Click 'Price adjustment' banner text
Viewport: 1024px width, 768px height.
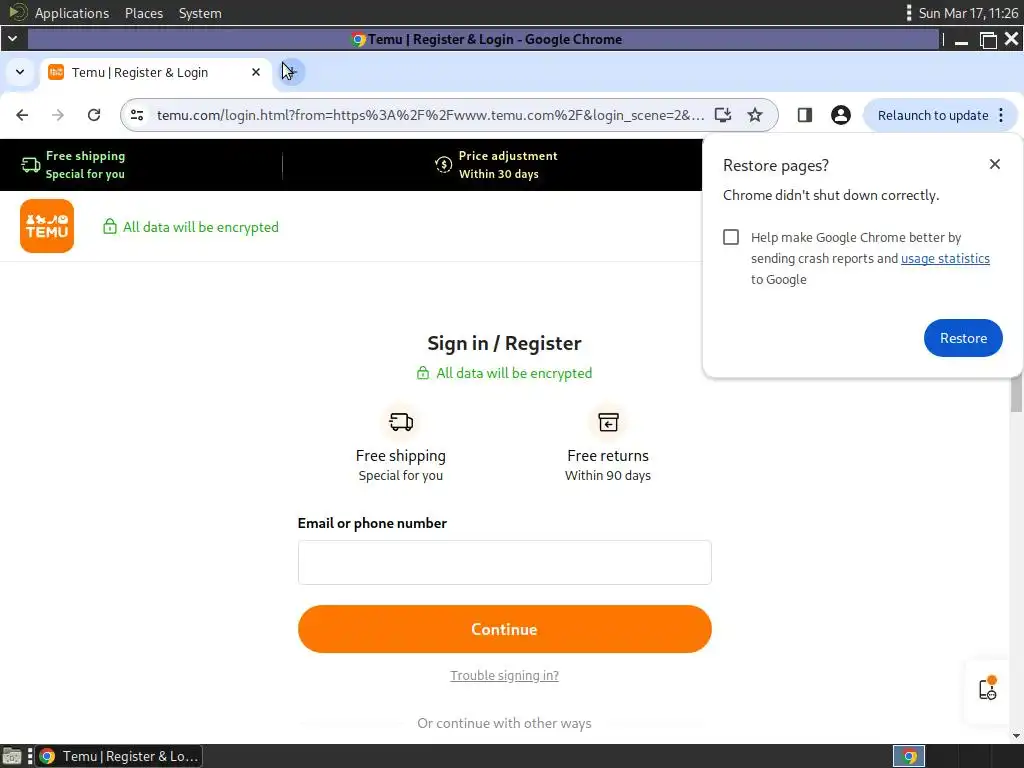click(x=508, y=155)
